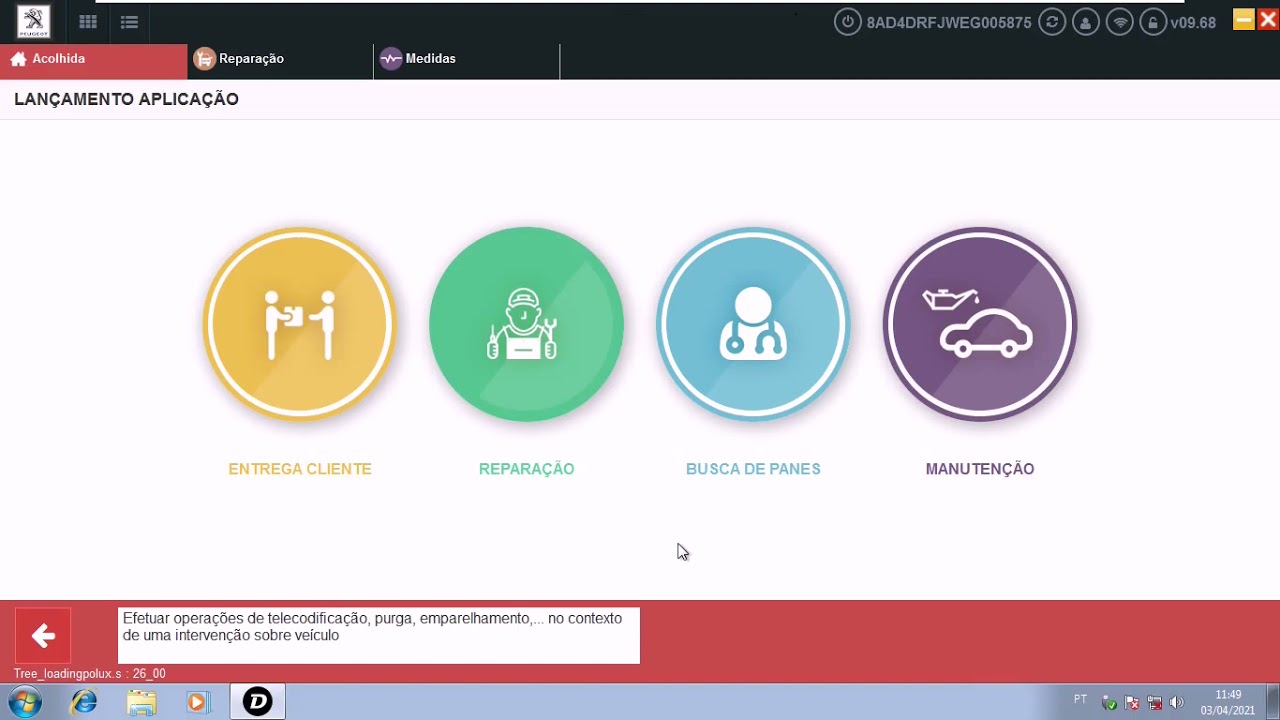The image size is (1280, 720).
Task: Click the description text box at bottom
Action: point(379,636)
